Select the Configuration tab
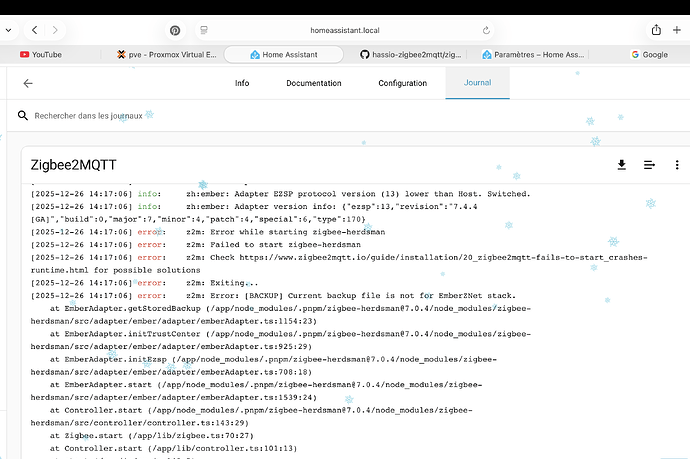This screenshot has width=690, height=459. coord(402,83)
